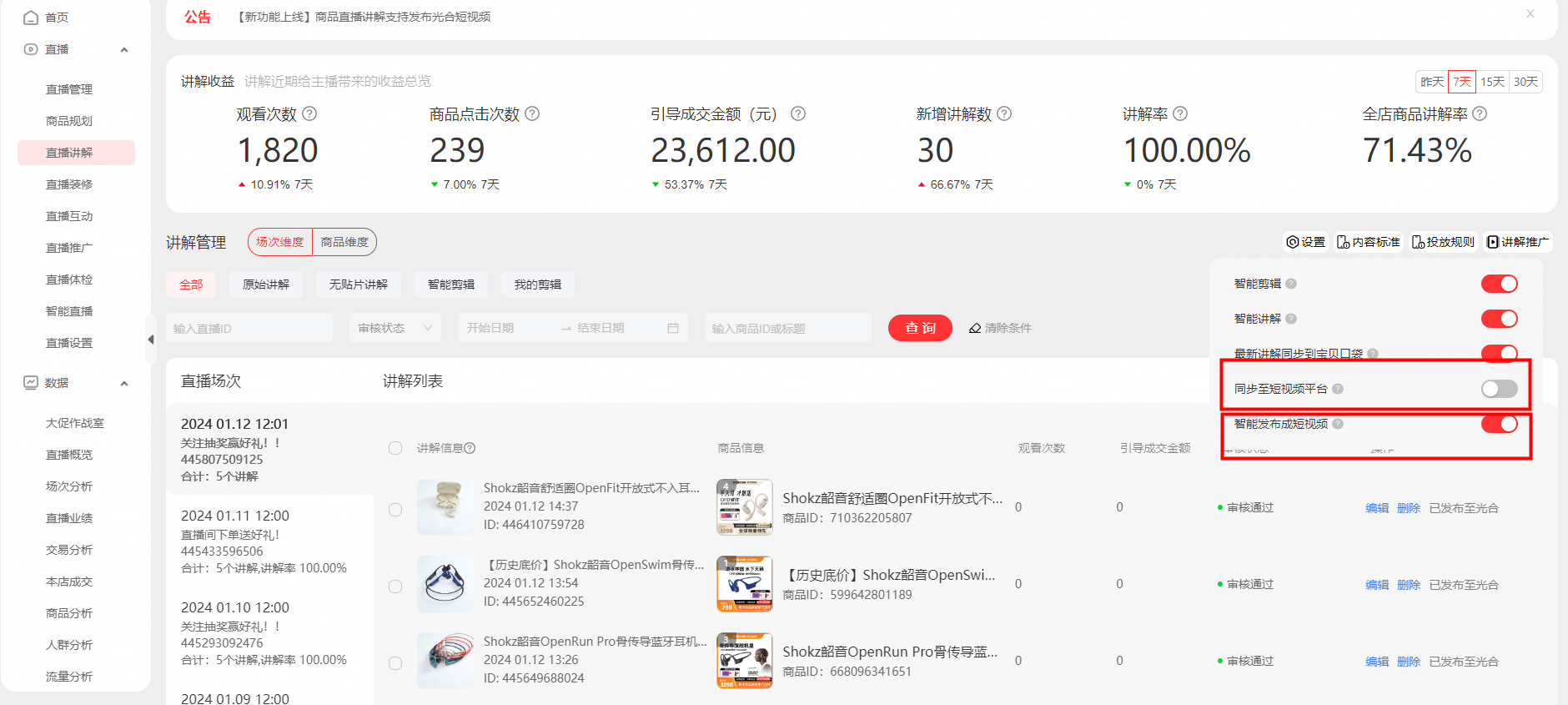Collapse sidebar with the left arrow handle
This screenshot has height=705, width=1568.
(x=151, y=340)
